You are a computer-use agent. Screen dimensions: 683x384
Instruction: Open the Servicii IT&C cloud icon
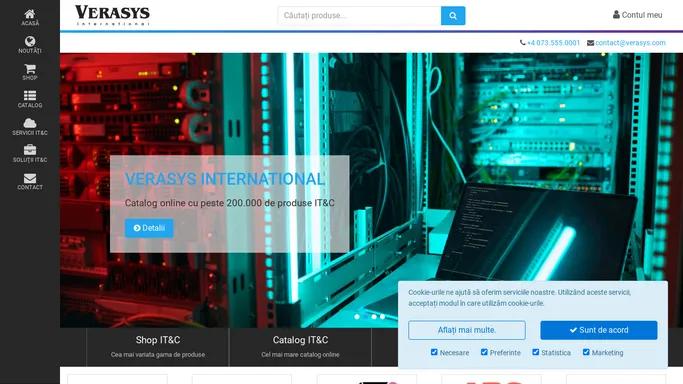(30, 127)
